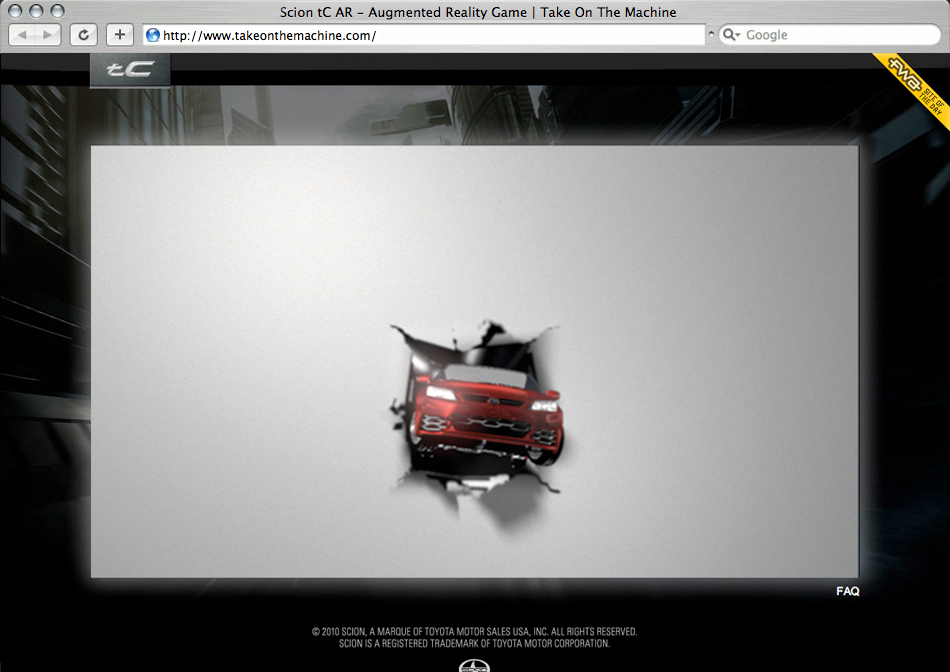Open the FAQ link
The height and width of the screenshot is (672, 950).
[x=847, y=592]
